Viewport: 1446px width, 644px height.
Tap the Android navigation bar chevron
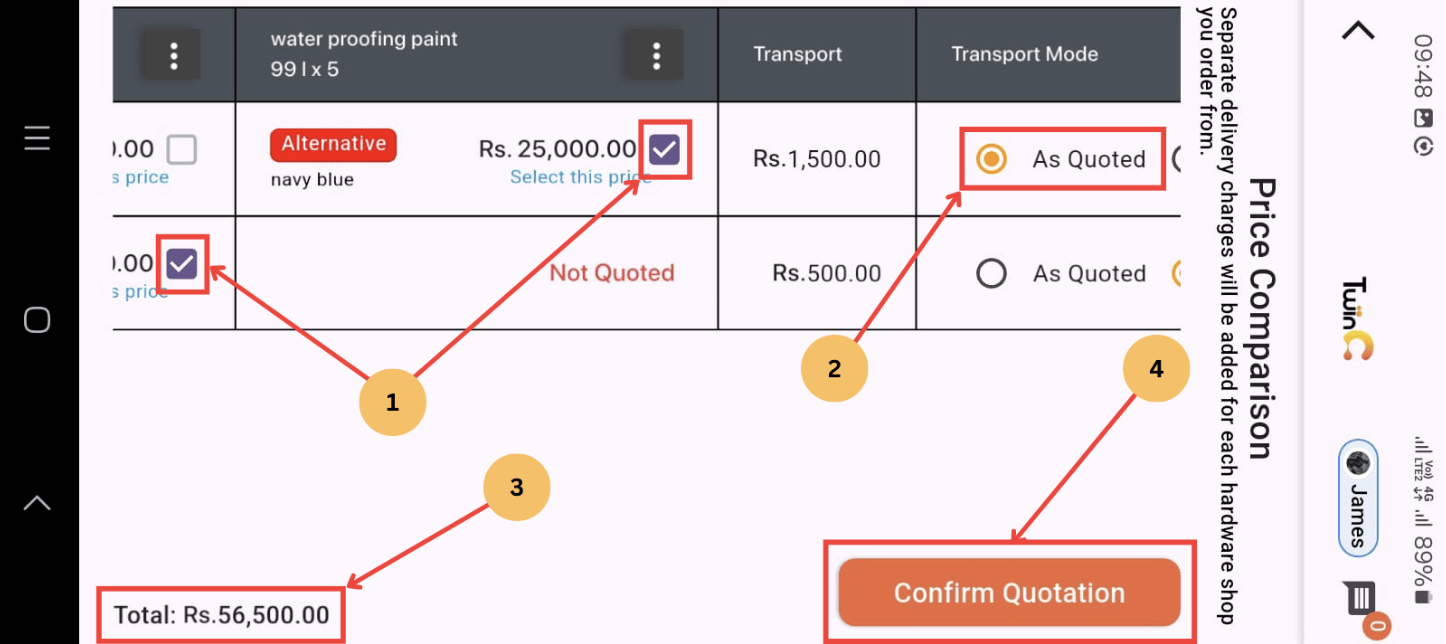pos(37,503)
